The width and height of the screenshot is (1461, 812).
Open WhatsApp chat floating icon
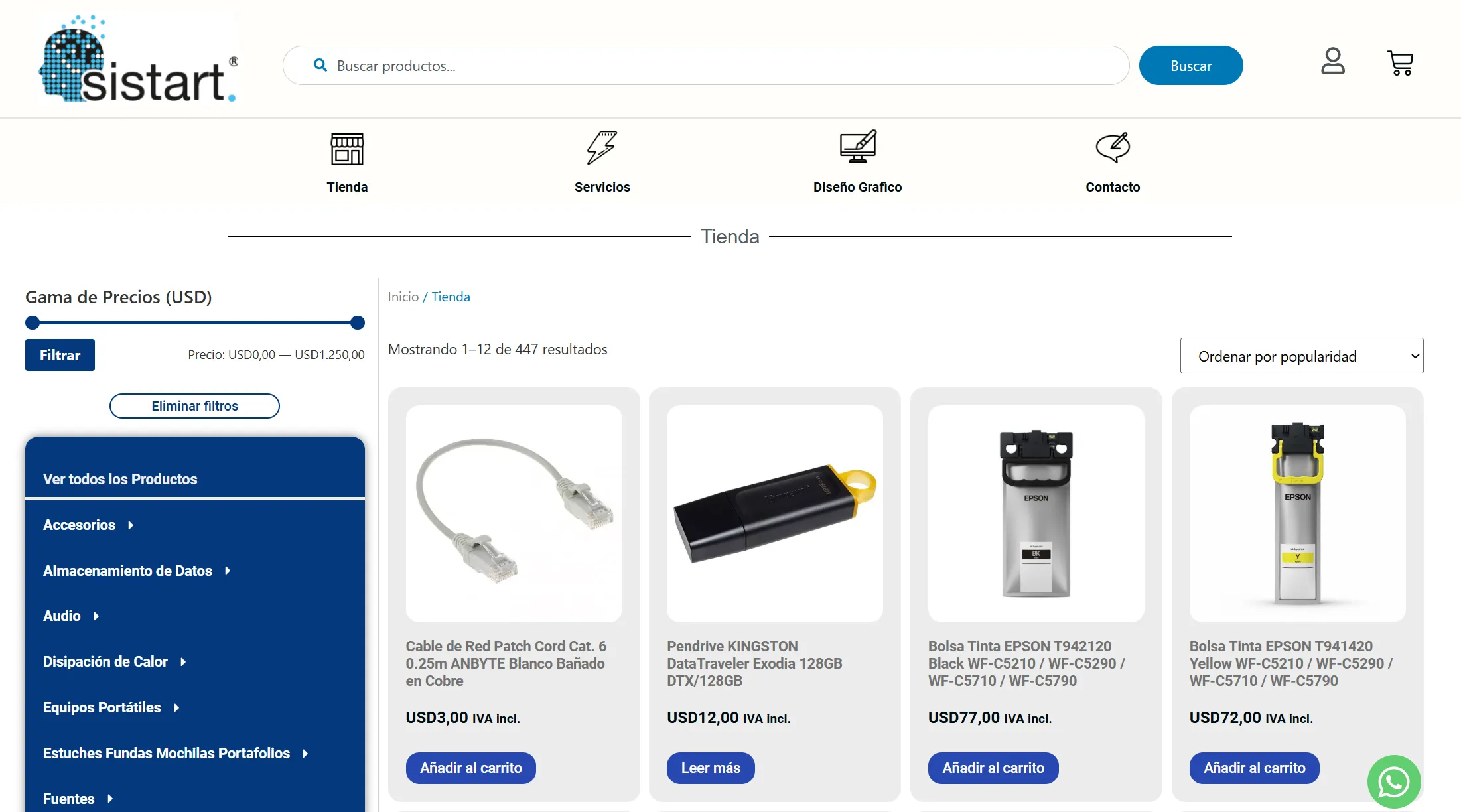click(1393, 781)
